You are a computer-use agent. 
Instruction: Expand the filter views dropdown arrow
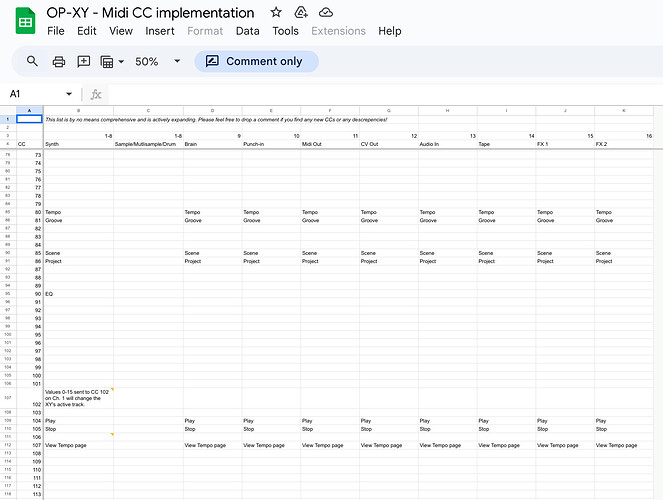pyautogui.click(x=121, y=61)
